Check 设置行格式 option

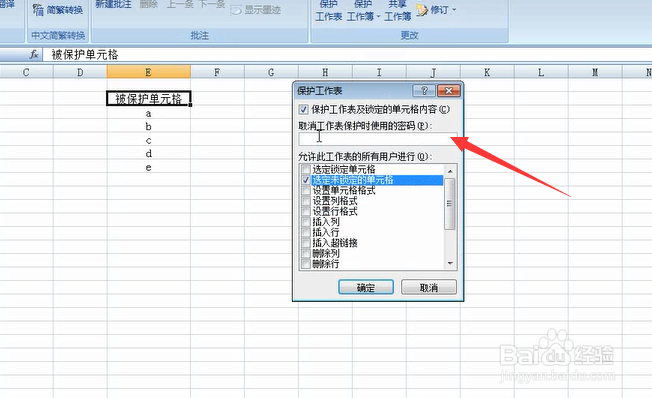[x=306, y=211]
